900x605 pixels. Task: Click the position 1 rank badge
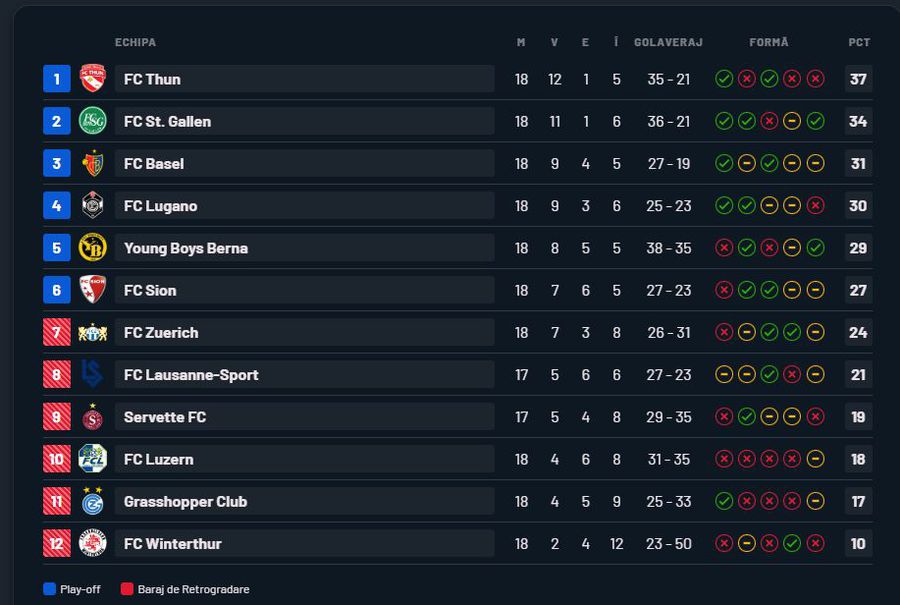57,79
